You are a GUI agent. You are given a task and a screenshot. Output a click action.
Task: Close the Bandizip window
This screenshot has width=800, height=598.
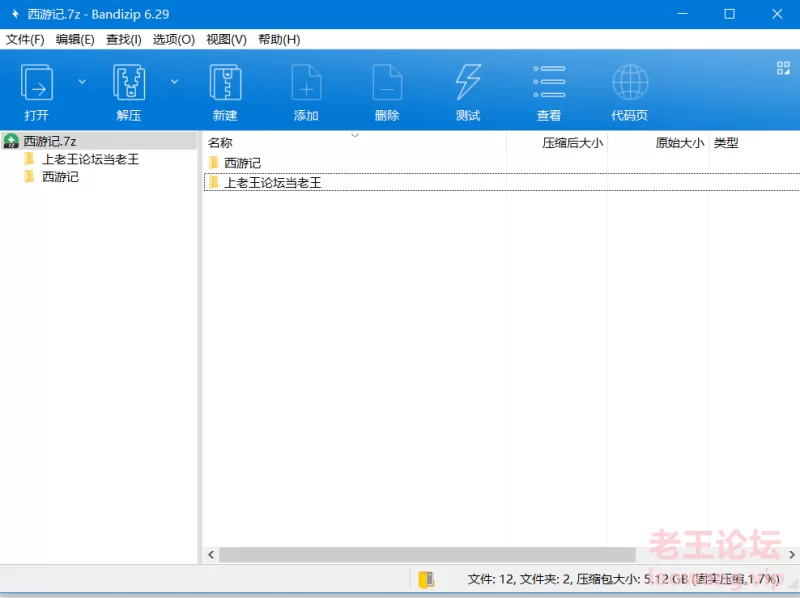click(x=777, y=14)
